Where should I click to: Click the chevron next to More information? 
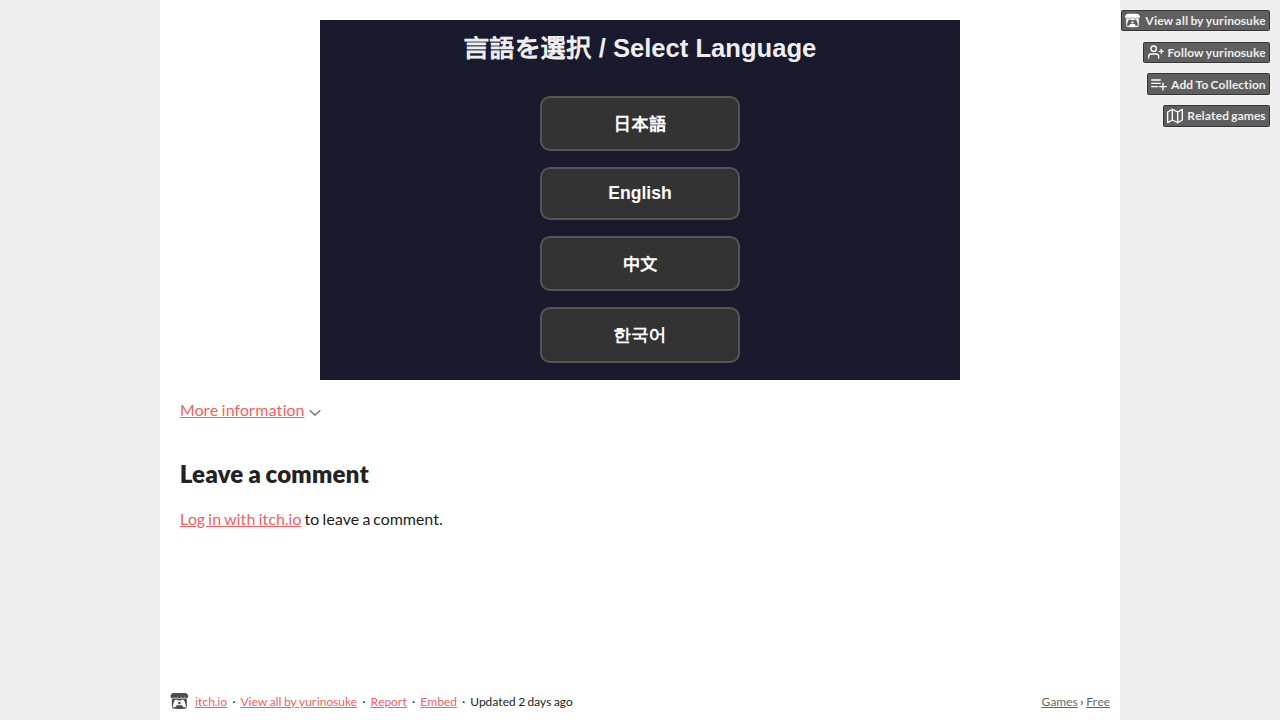click(x=315, y=412)
